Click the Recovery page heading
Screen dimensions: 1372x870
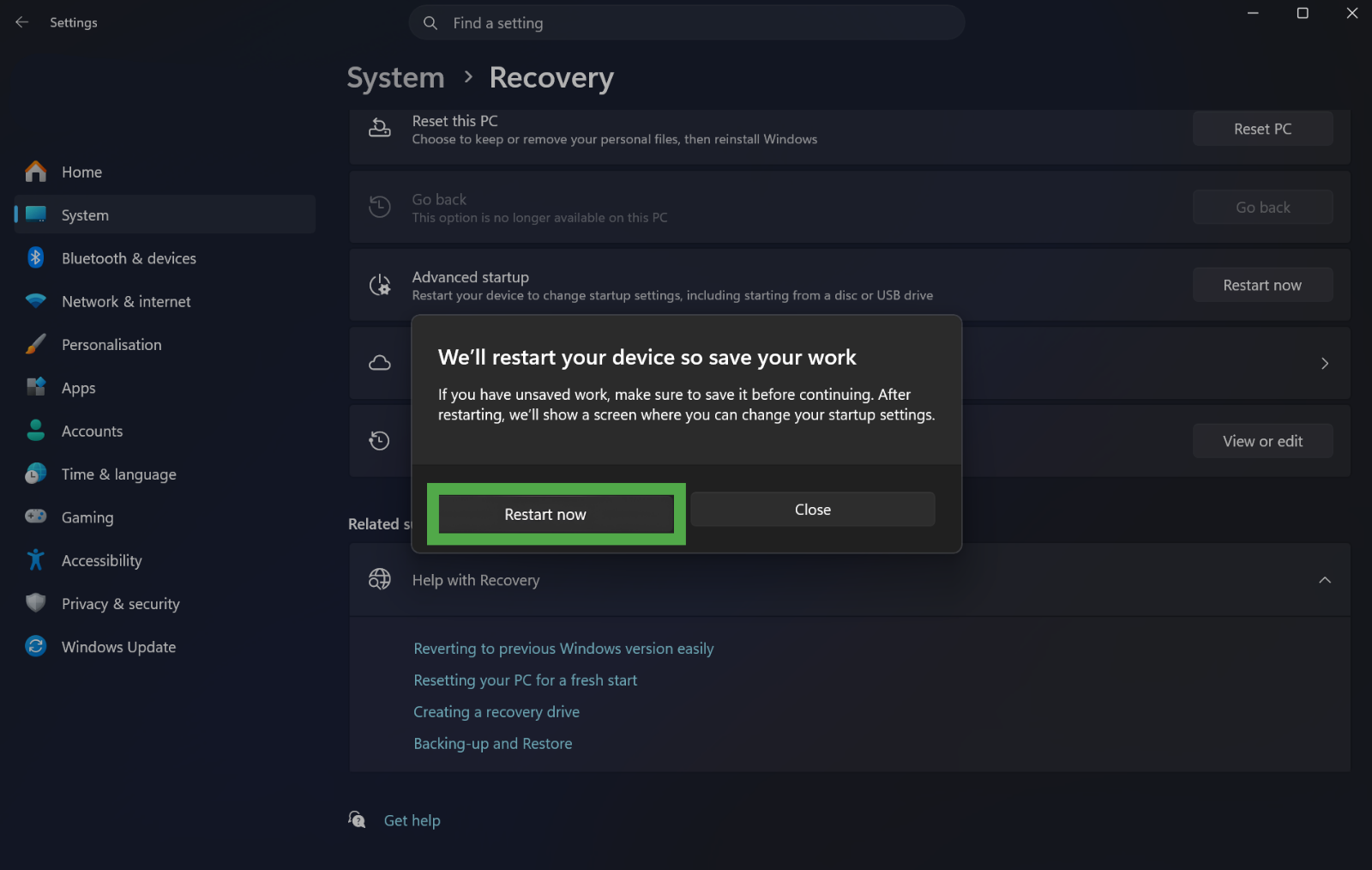coord(551,77)
